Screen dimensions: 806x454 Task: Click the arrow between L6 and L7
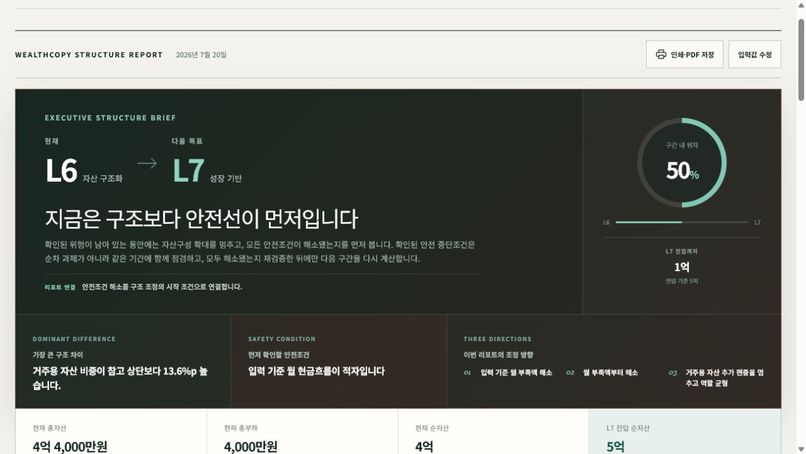(x=147, y=164)
